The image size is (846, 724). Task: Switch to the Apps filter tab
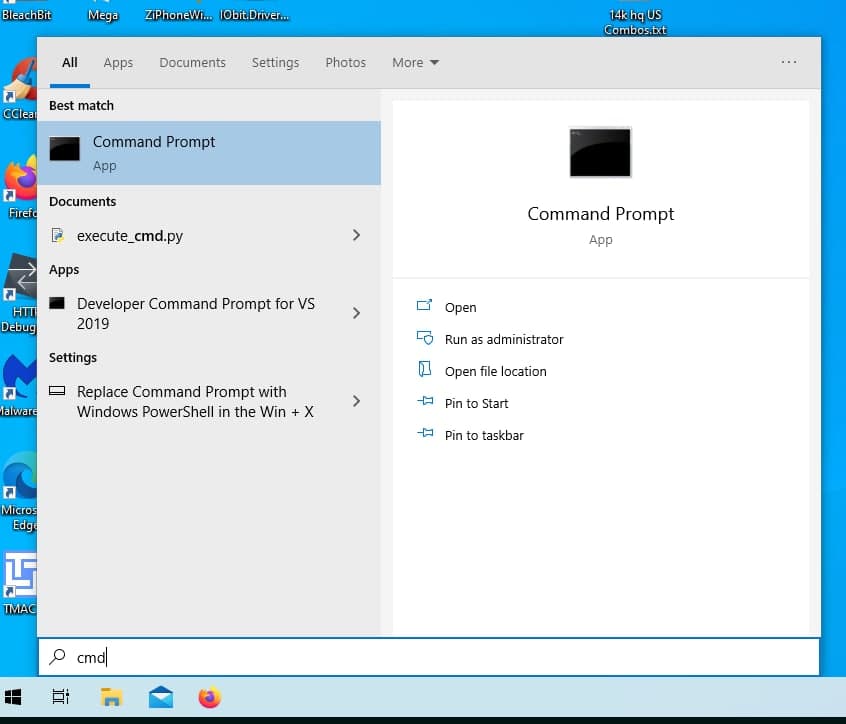(118, 62)
